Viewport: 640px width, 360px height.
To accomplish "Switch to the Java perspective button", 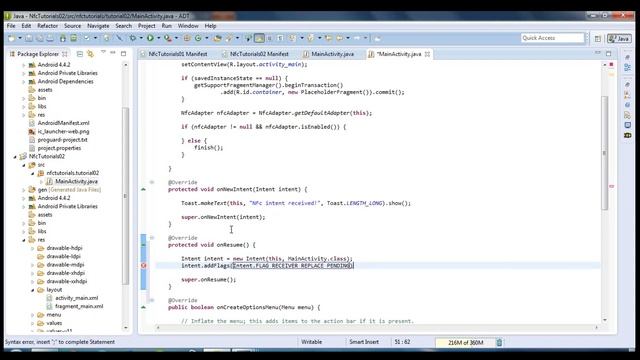I will tap(619, 38).
